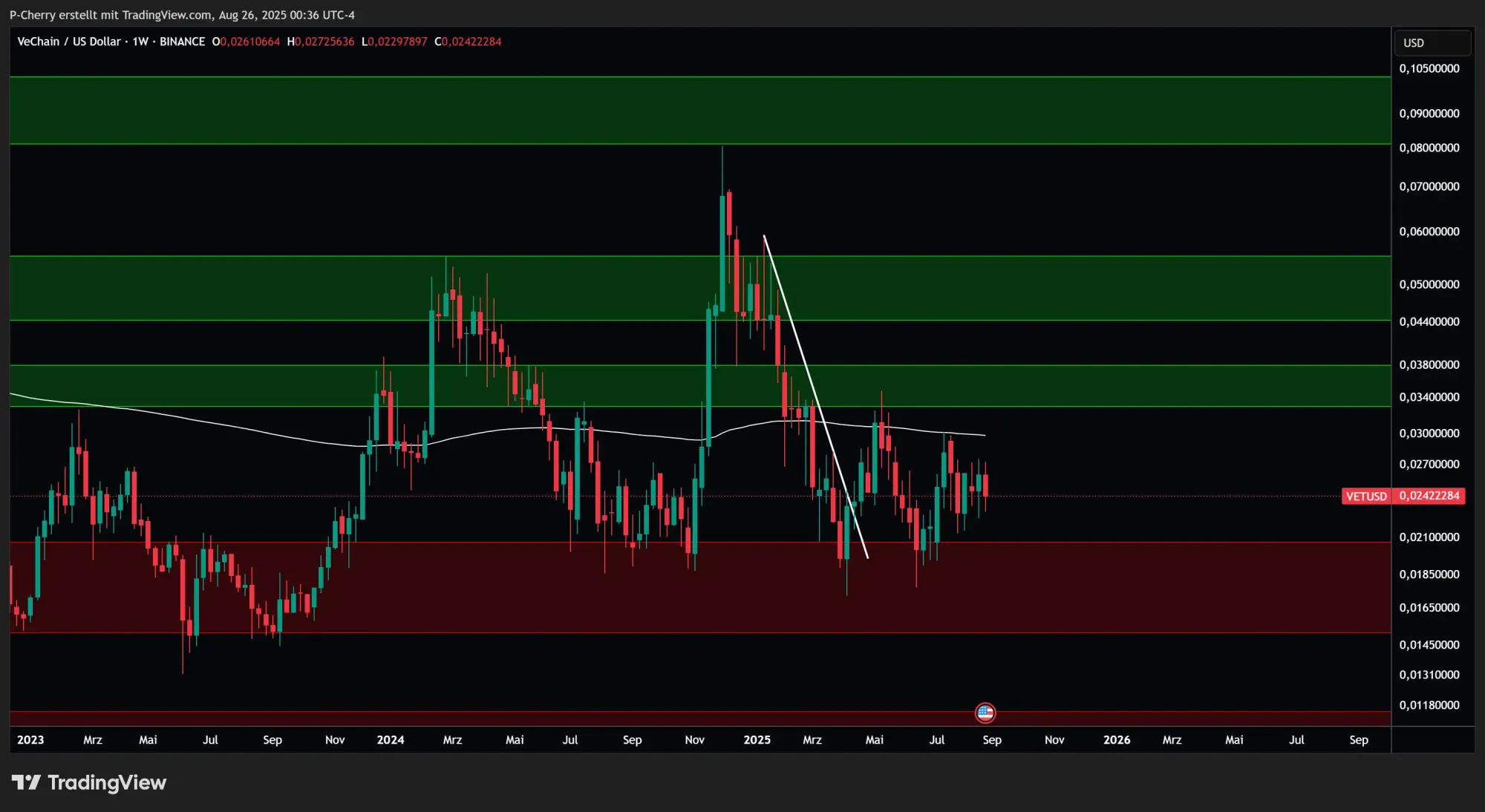This screenshot has width=1485, height=812.
Task: Click the 0,03800000 price axis label
Action: 1429,364
